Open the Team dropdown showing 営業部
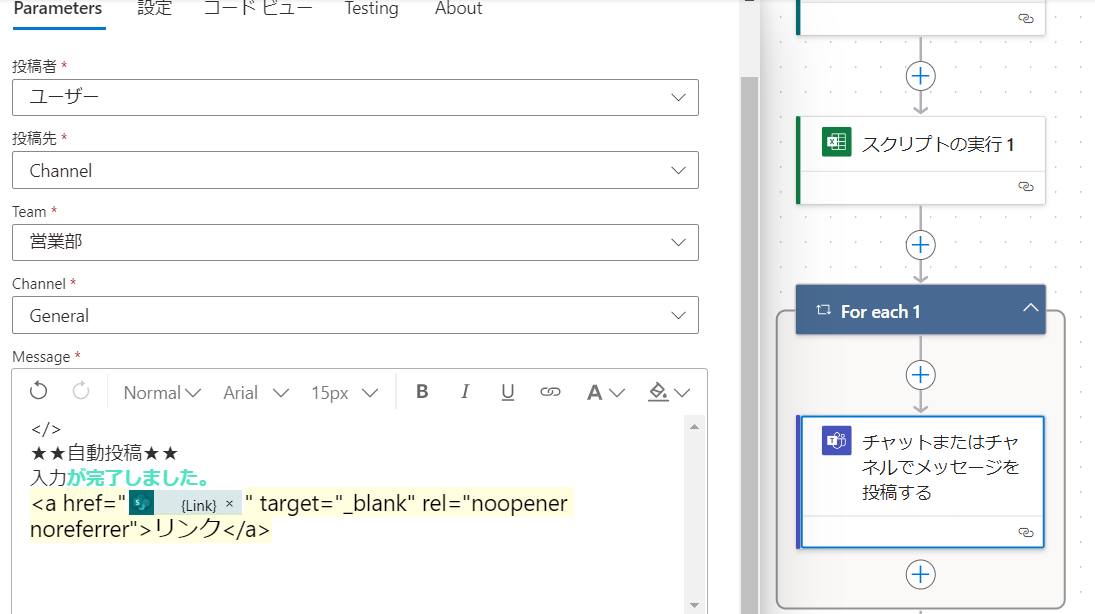This screenshot has width=1095, height=614. 355,242
